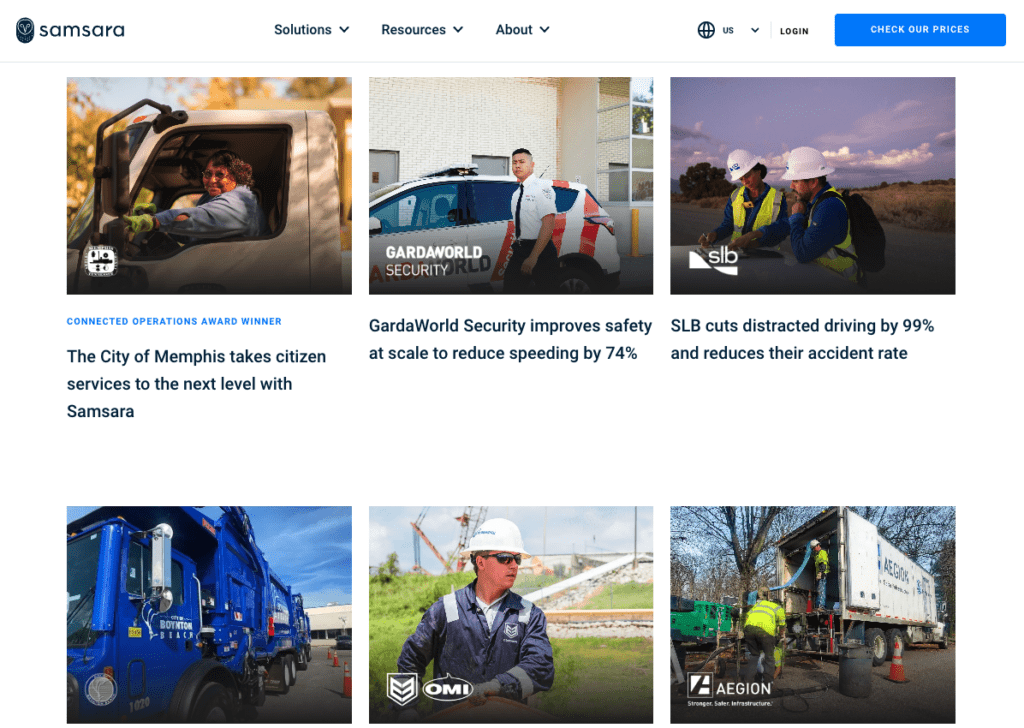Click the shield logo beside OMI
The width and height of the screenshot is (1024, 728).
point(402,689)
